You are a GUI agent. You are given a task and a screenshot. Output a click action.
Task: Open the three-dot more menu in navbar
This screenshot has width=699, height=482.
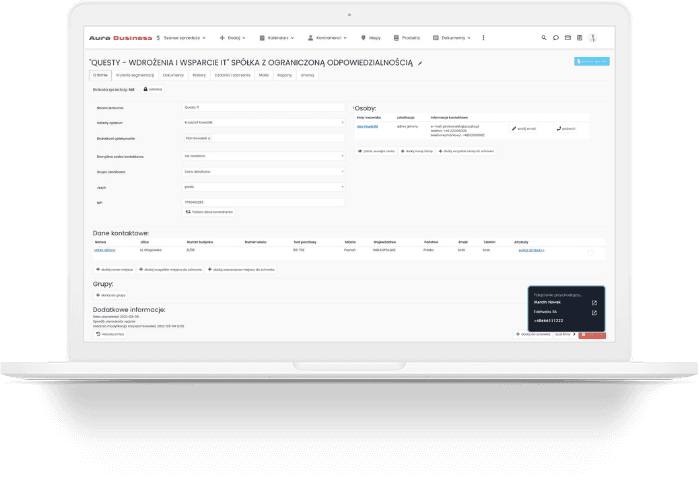point(483,38)
